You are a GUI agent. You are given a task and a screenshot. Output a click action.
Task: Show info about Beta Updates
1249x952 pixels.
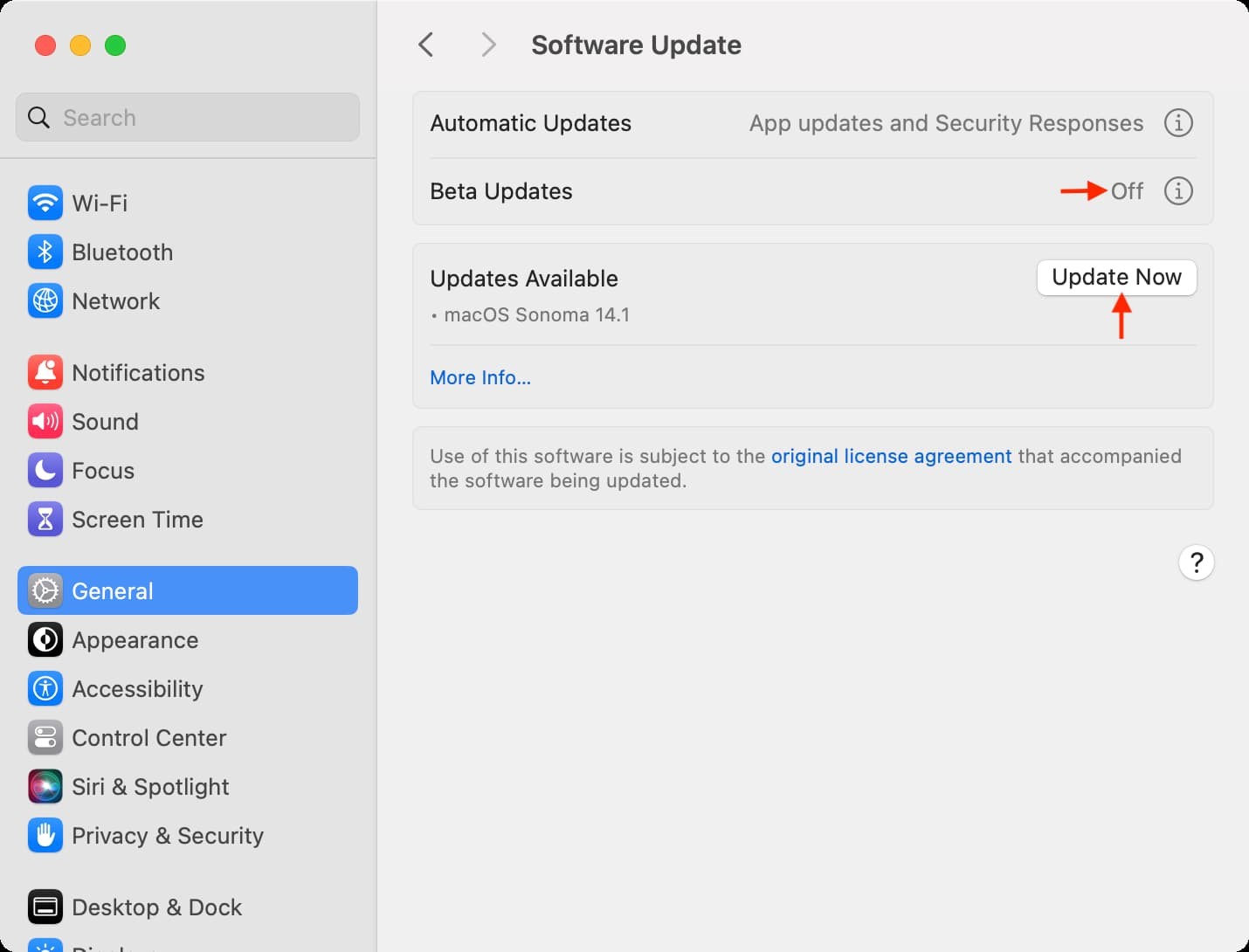[1178, 191]
